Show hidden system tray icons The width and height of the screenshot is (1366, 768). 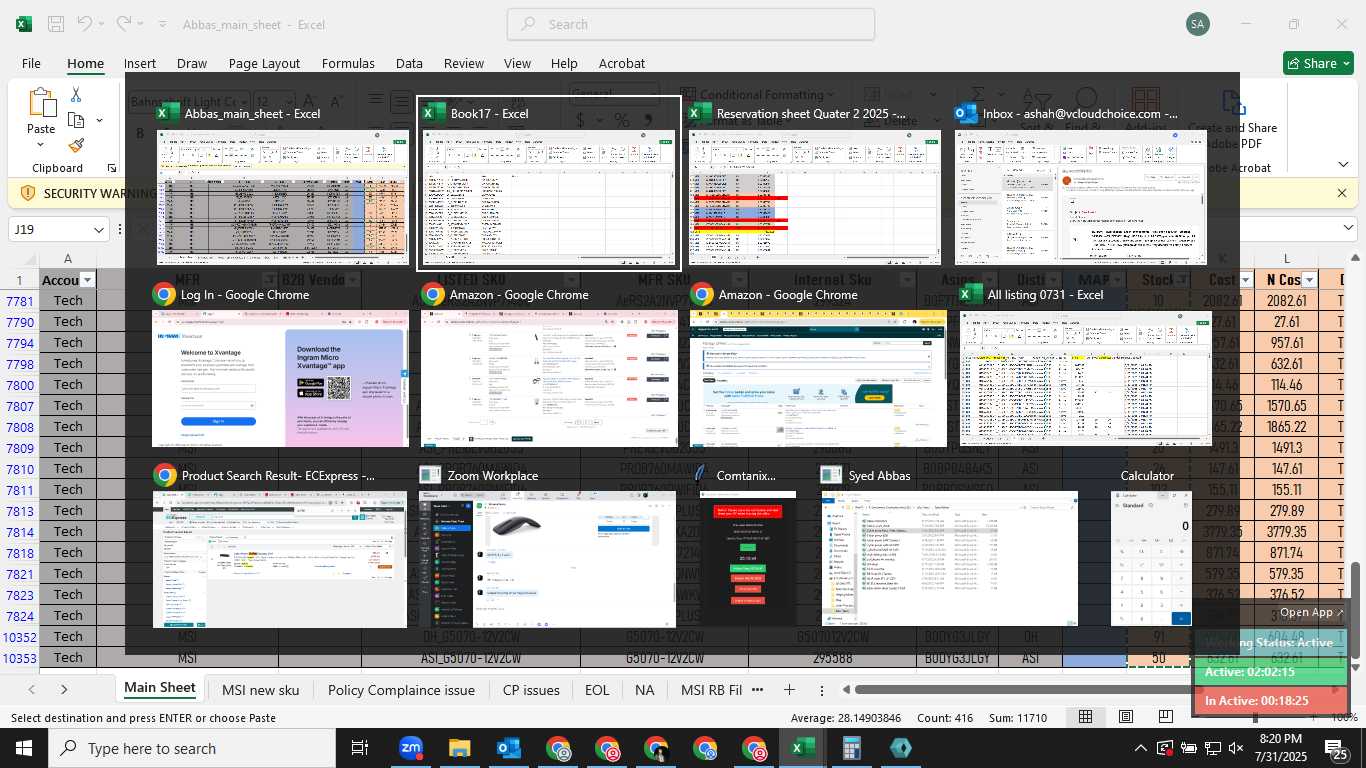coord(1141,748)
